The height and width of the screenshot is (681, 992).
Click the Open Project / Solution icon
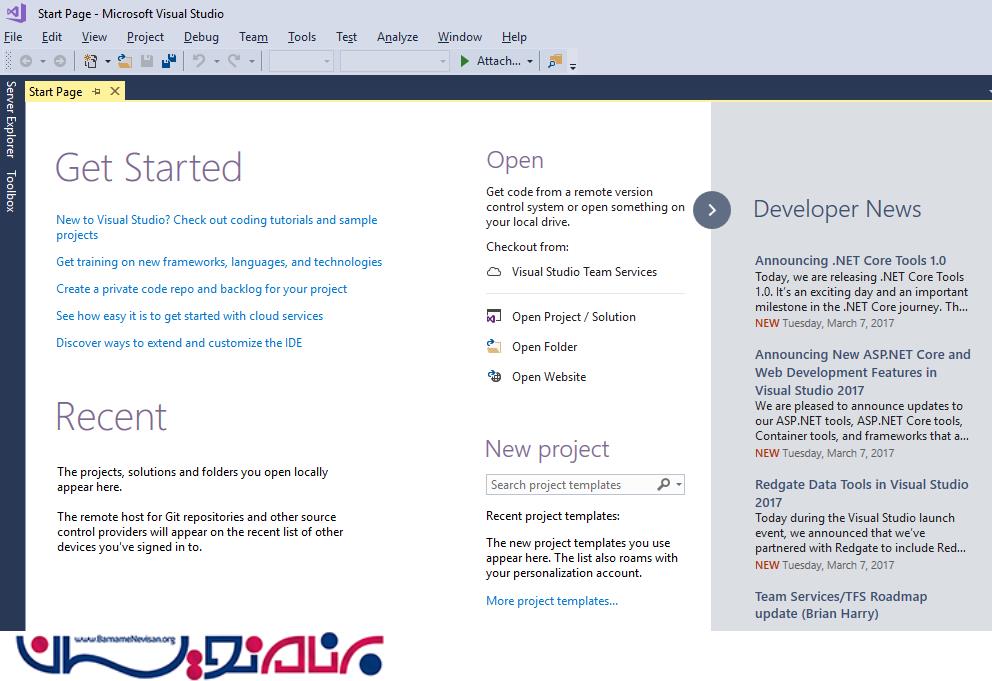click(494, 316)
